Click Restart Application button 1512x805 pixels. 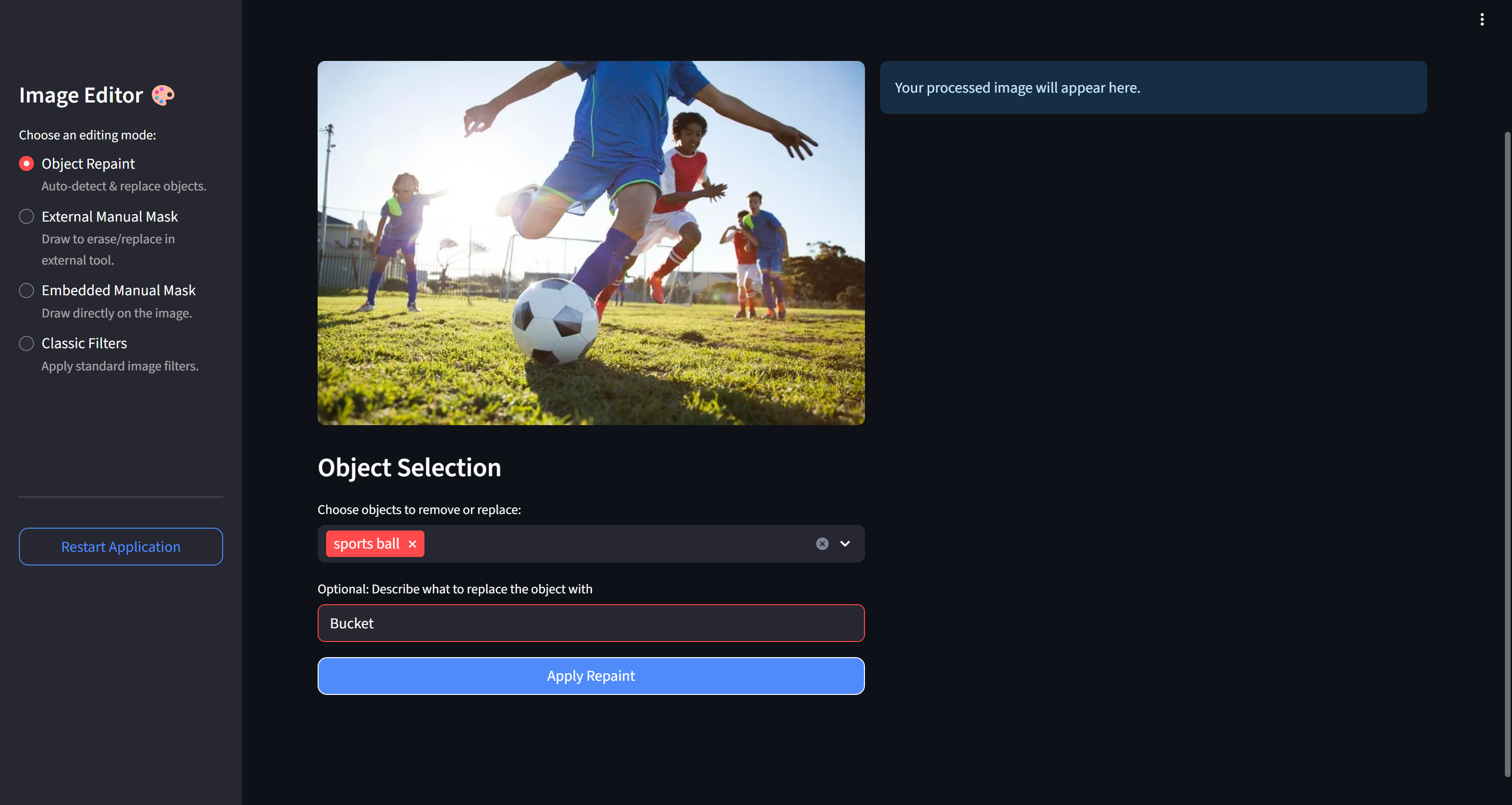(x=121, y=546)
